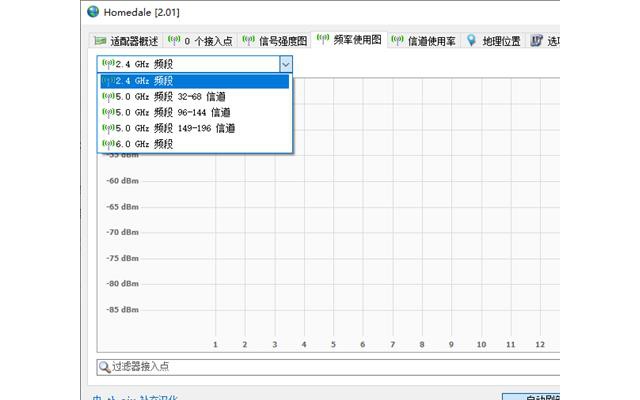Click the adapter card icon on 适配器概述 tab
Image resolution: width=640 pixels, height=400 pixels.
[x=100, y=40]
